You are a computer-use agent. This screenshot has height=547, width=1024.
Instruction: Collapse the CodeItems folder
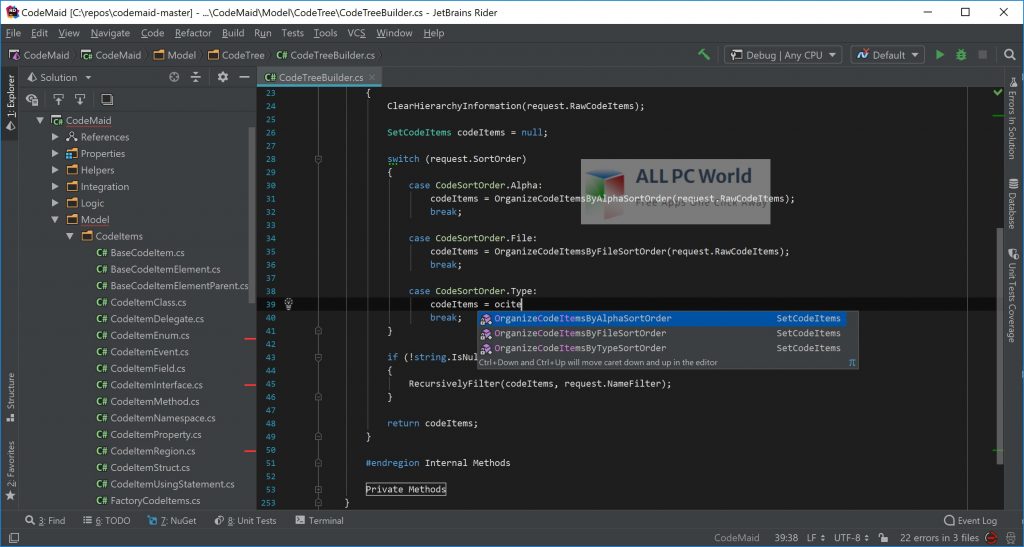[69, 236]
